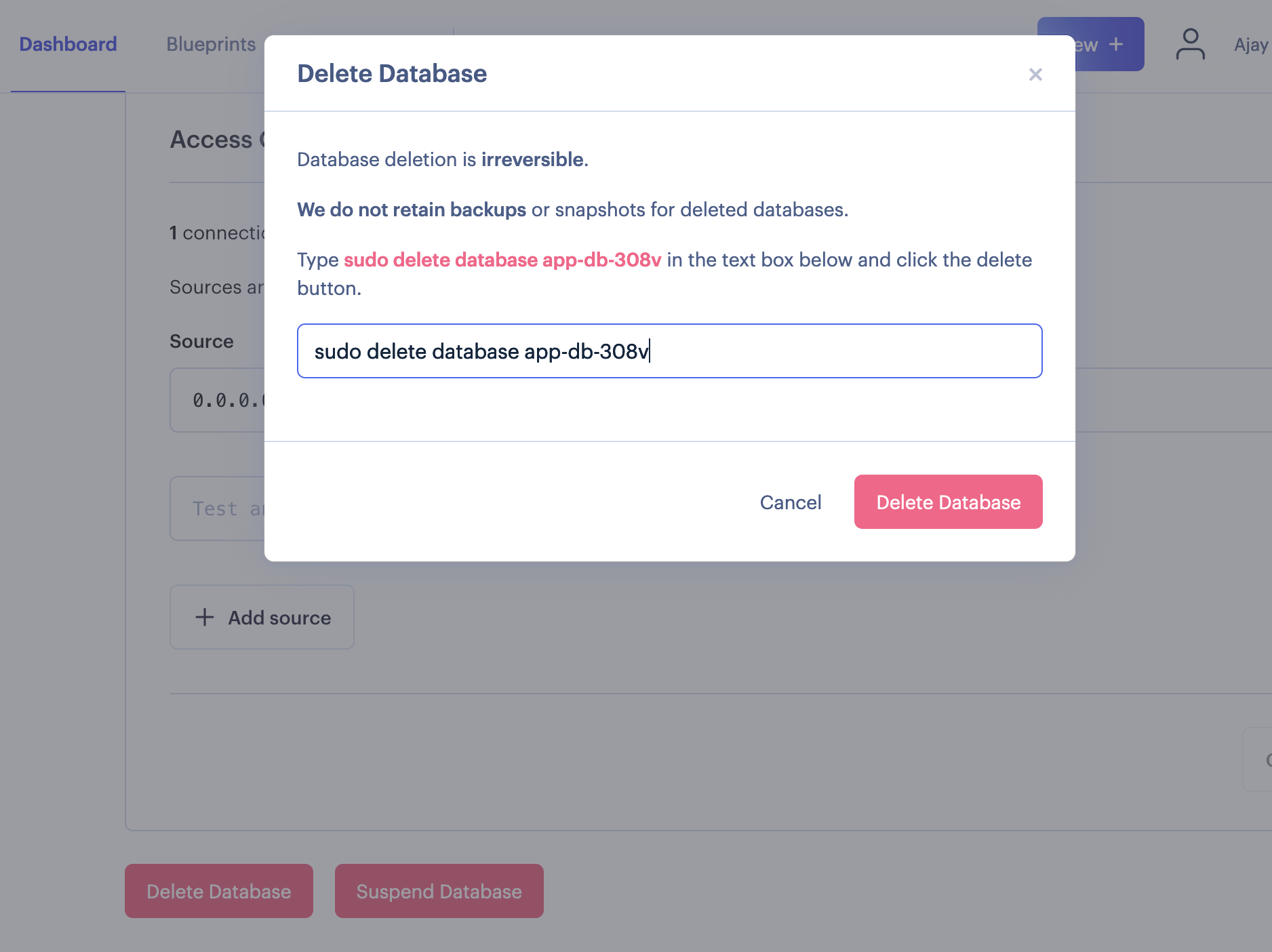The width and height of the screenshot is (1272, 952).
Task: Click the plus icon on New button
Action: (1116, 44)
